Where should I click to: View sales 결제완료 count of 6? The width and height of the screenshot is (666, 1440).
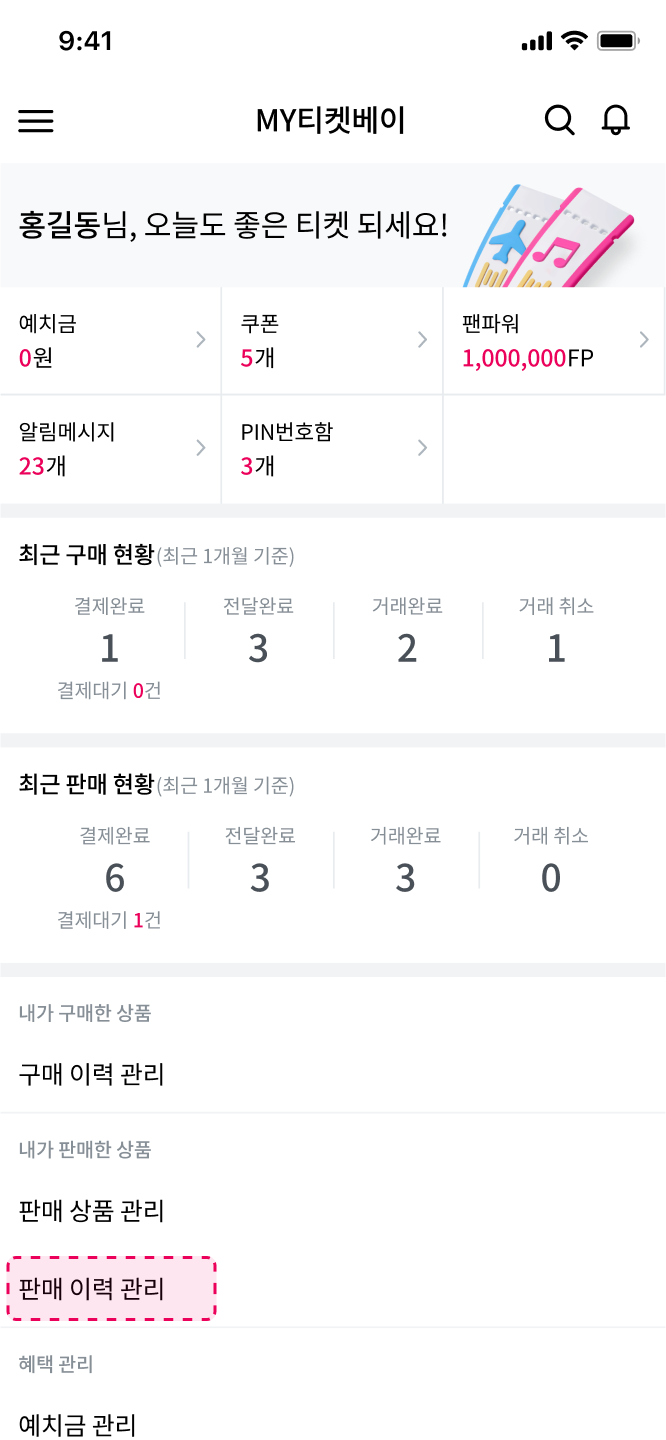(115, 878)
